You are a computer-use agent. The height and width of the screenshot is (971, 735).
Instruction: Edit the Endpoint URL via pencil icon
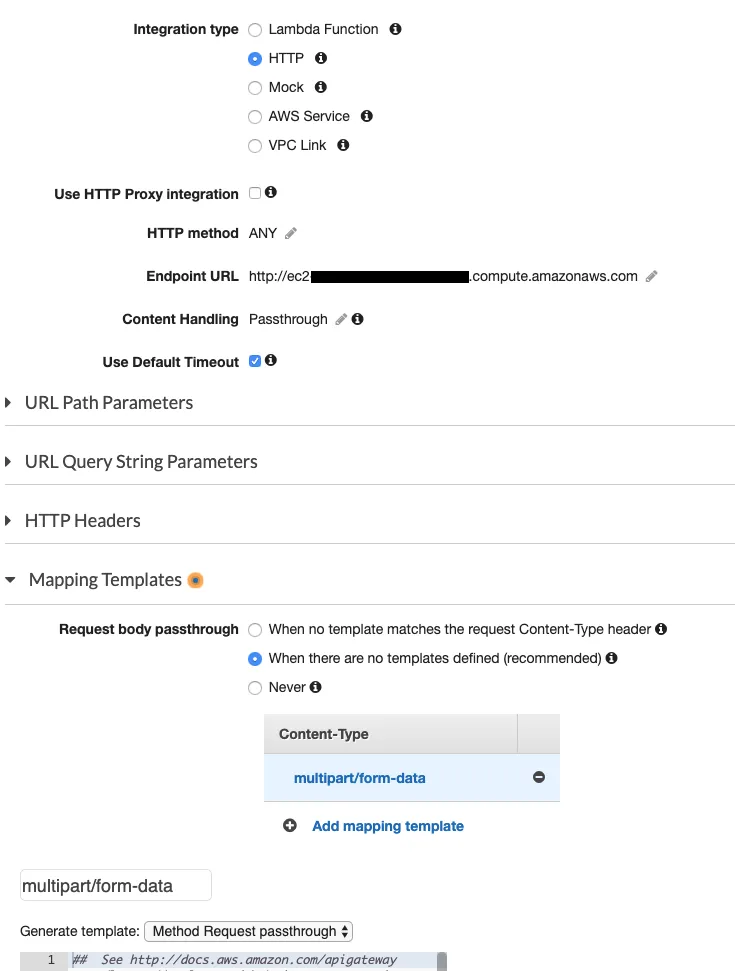point(651,277)
